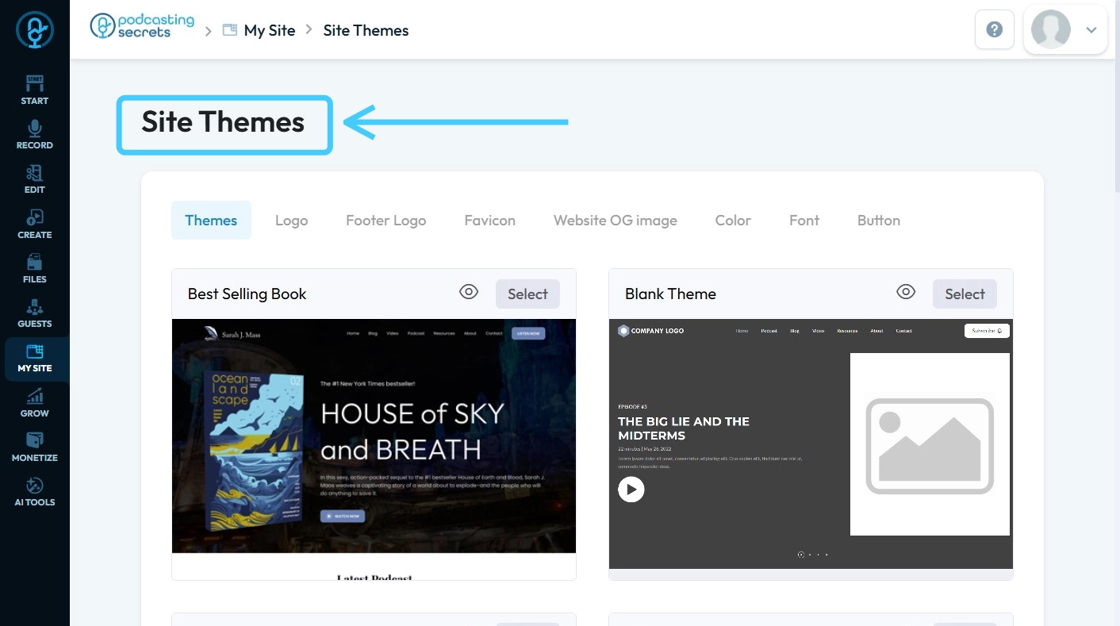
Task: Open the Footer Logo tab
Action: (x=386, y=220)
